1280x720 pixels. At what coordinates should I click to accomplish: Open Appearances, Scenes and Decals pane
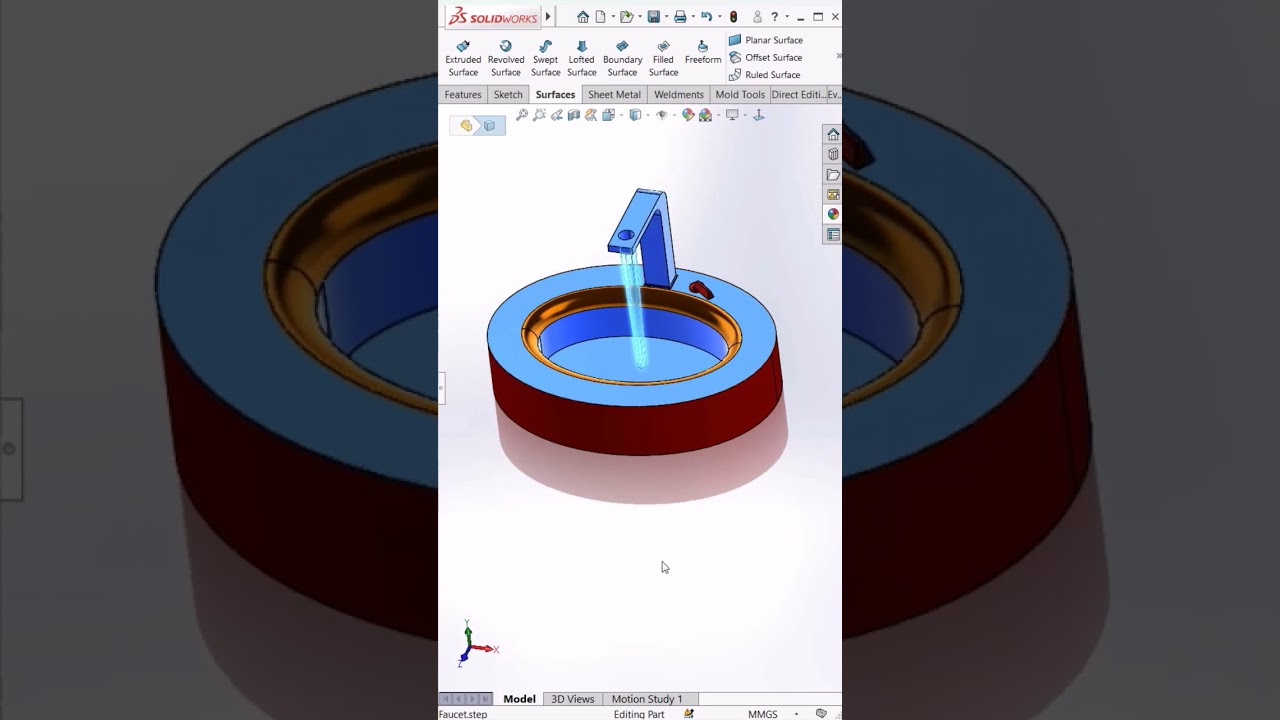click(x=833, y=215)
